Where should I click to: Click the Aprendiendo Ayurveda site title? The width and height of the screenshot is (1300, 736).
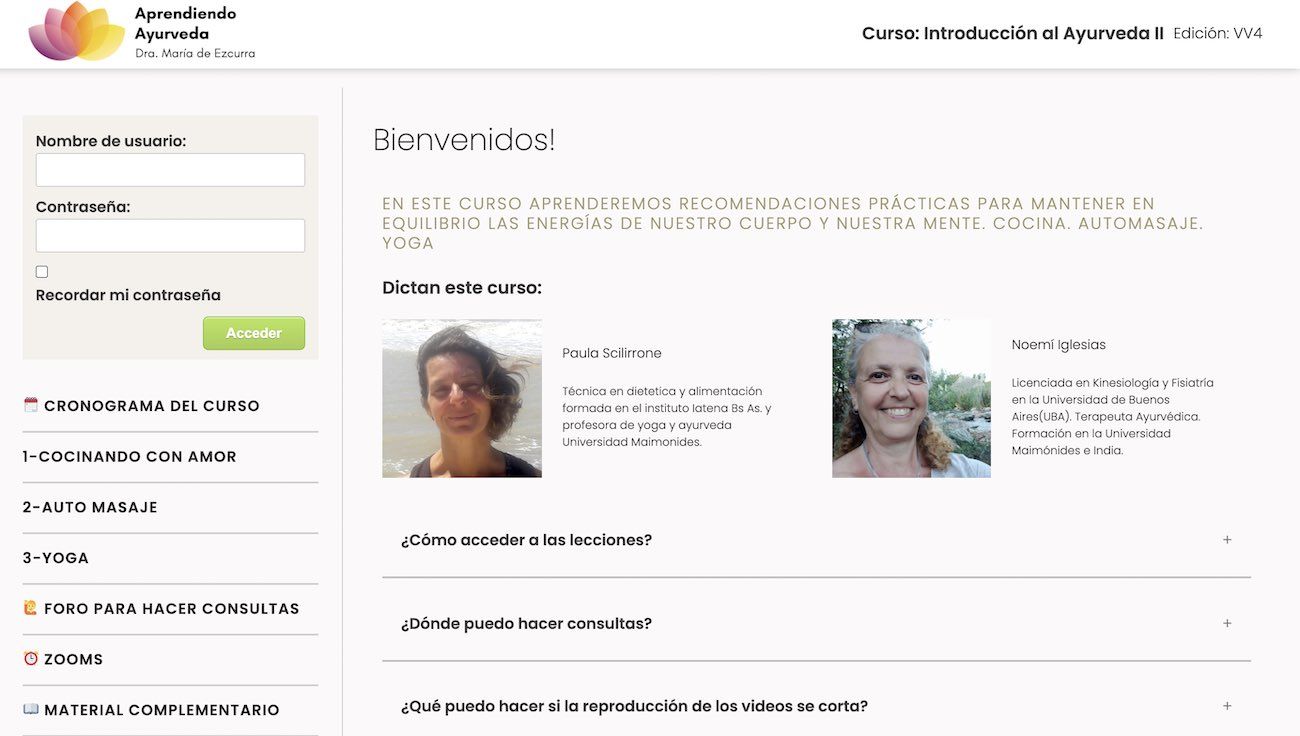click(186, 23)
